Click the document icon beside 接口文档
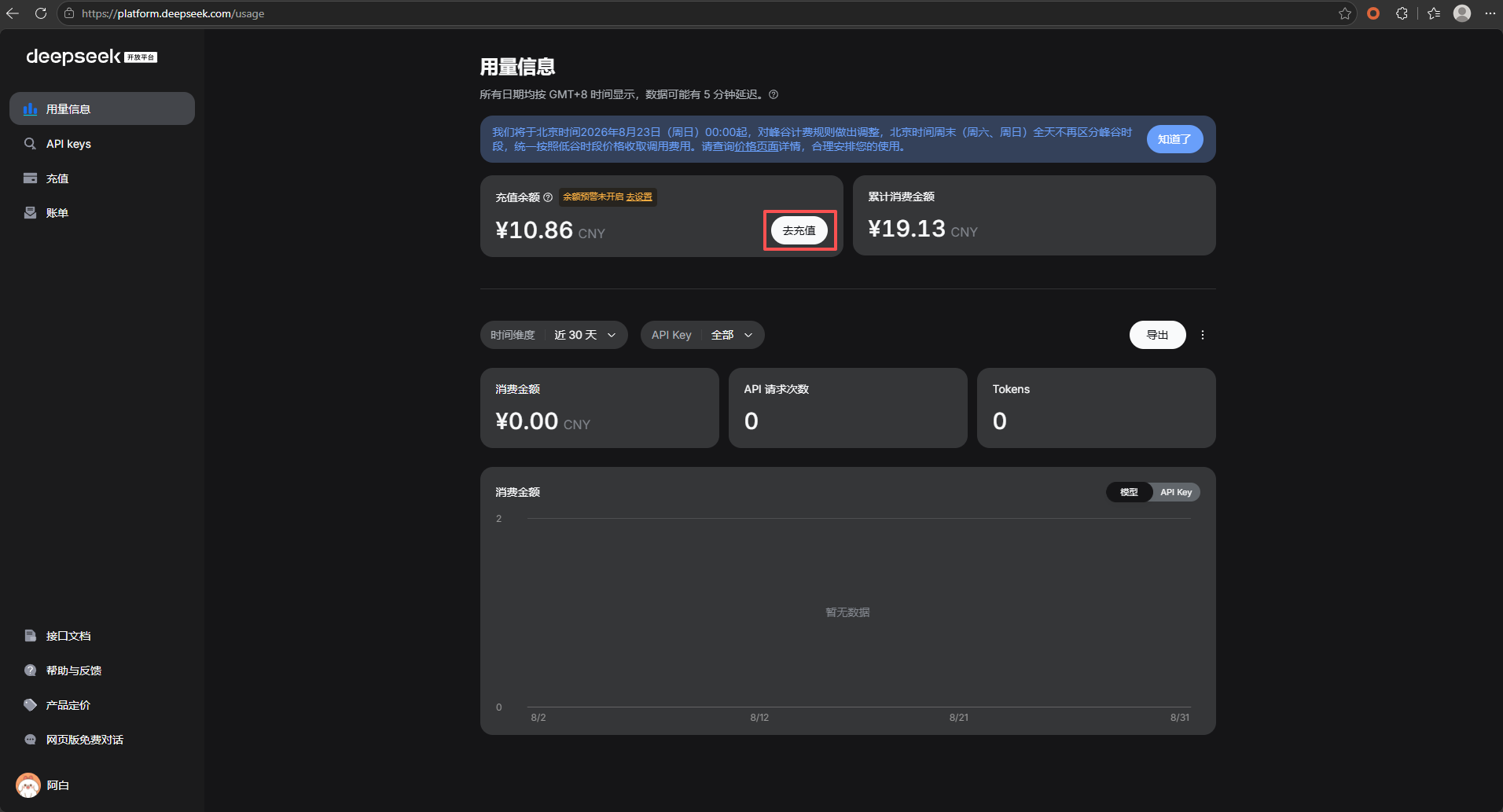The height and width of the screenshot is (812, 1503). (x=30, y=636)
